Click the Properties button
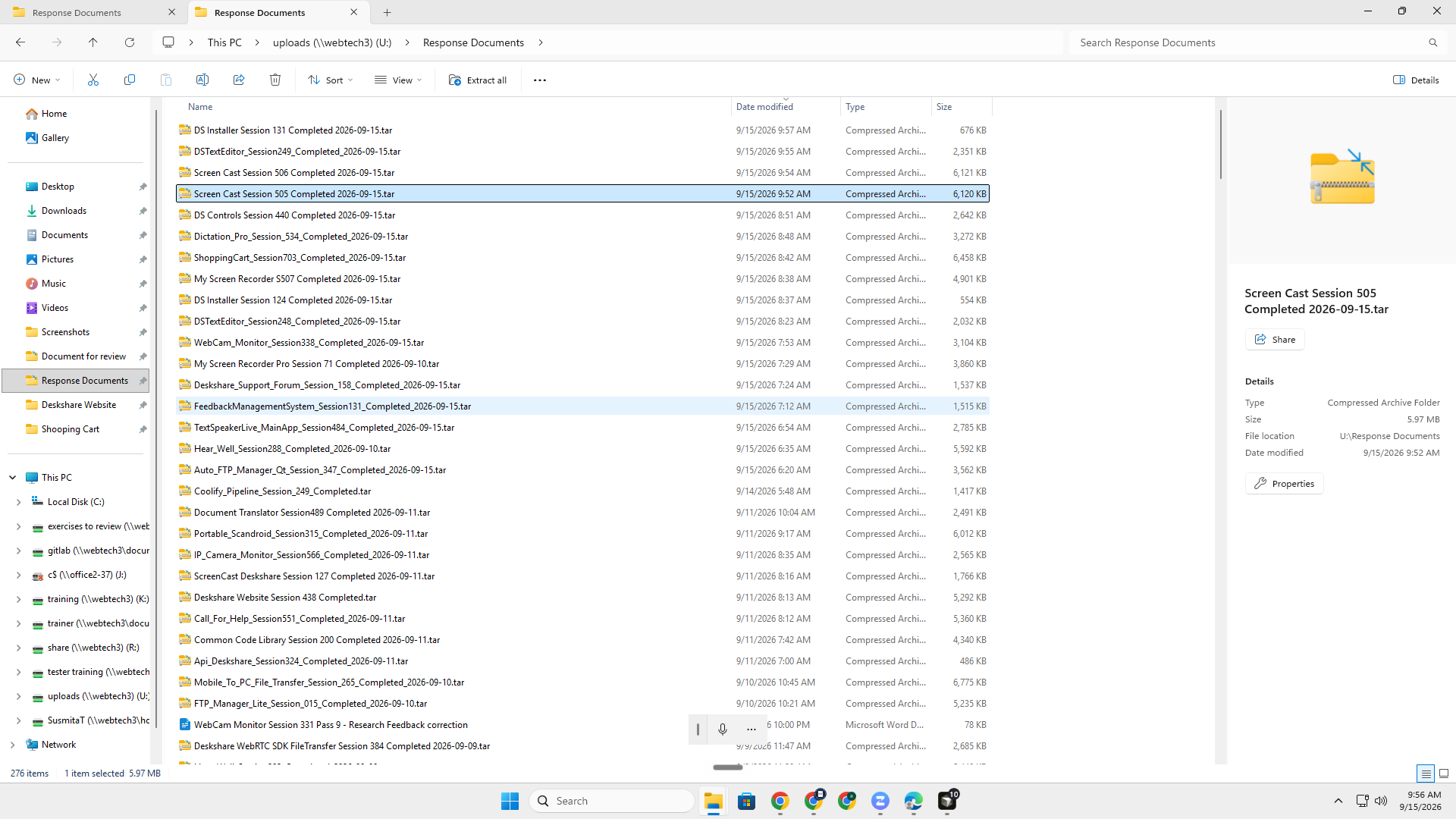Viewport: 1456px width, 819px height. [x=1284, y=483]
